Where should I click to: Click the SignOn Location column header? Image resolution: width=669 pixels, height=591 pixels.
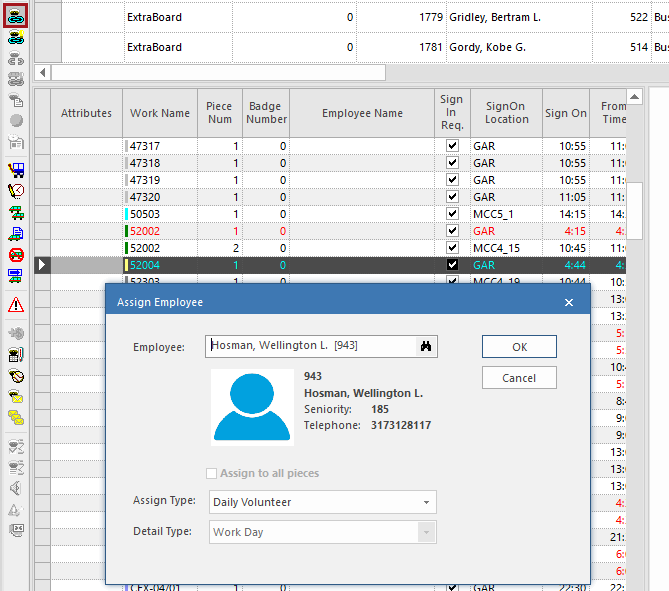[506, 113]
